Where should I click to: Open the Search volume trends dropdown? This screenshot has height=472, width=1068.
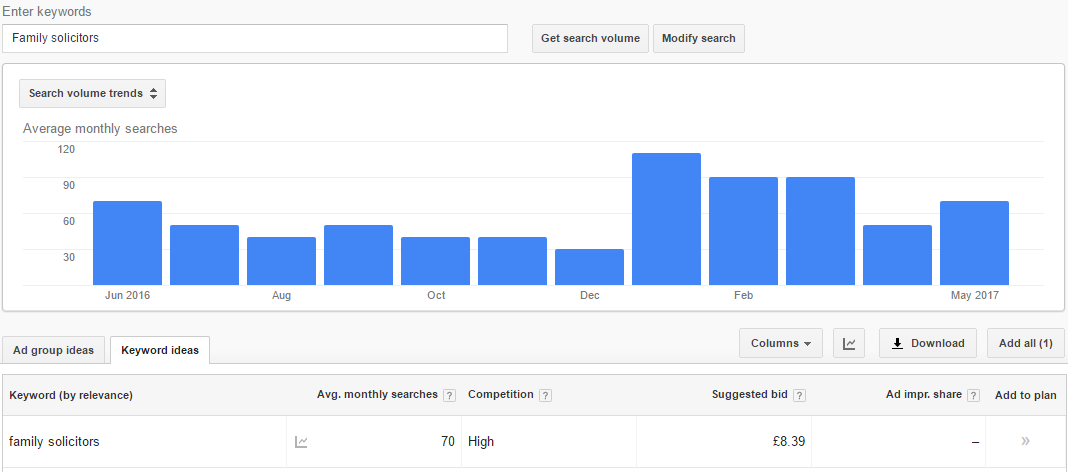93,93
